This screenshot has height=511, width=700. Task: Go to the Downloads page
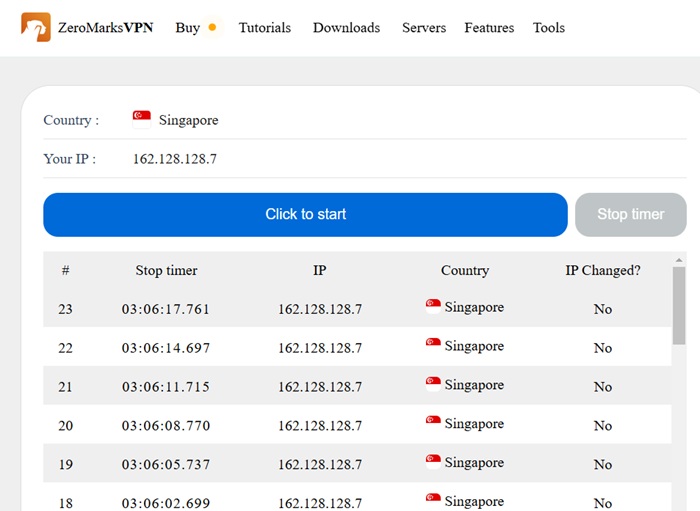346,28
